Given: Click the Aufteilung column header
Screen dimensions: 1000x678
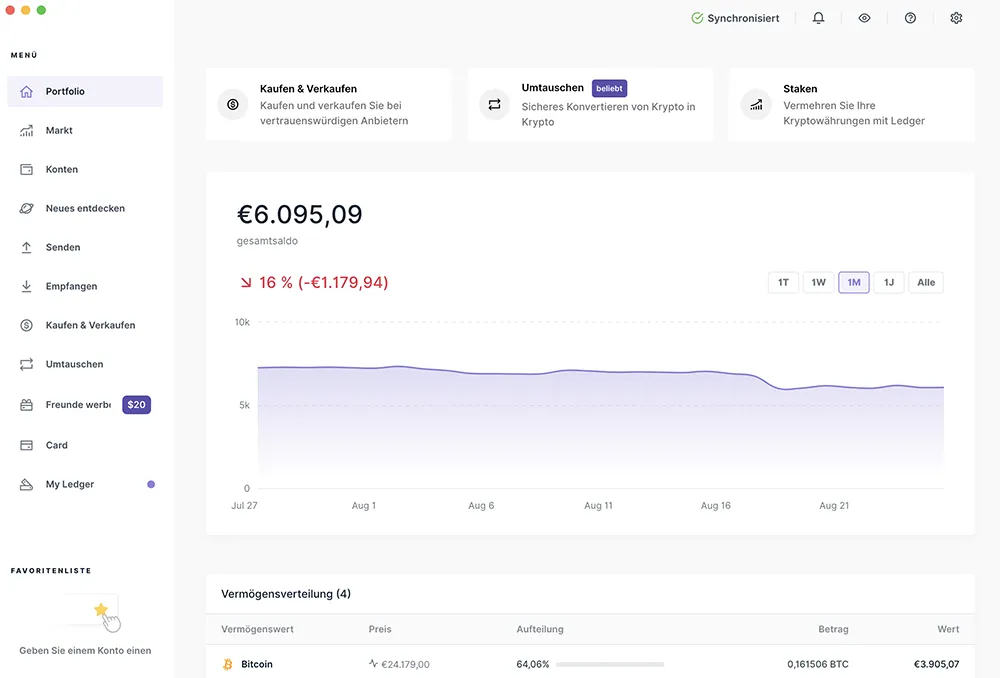Looking at the screenshot, I should tap(540, 629).
